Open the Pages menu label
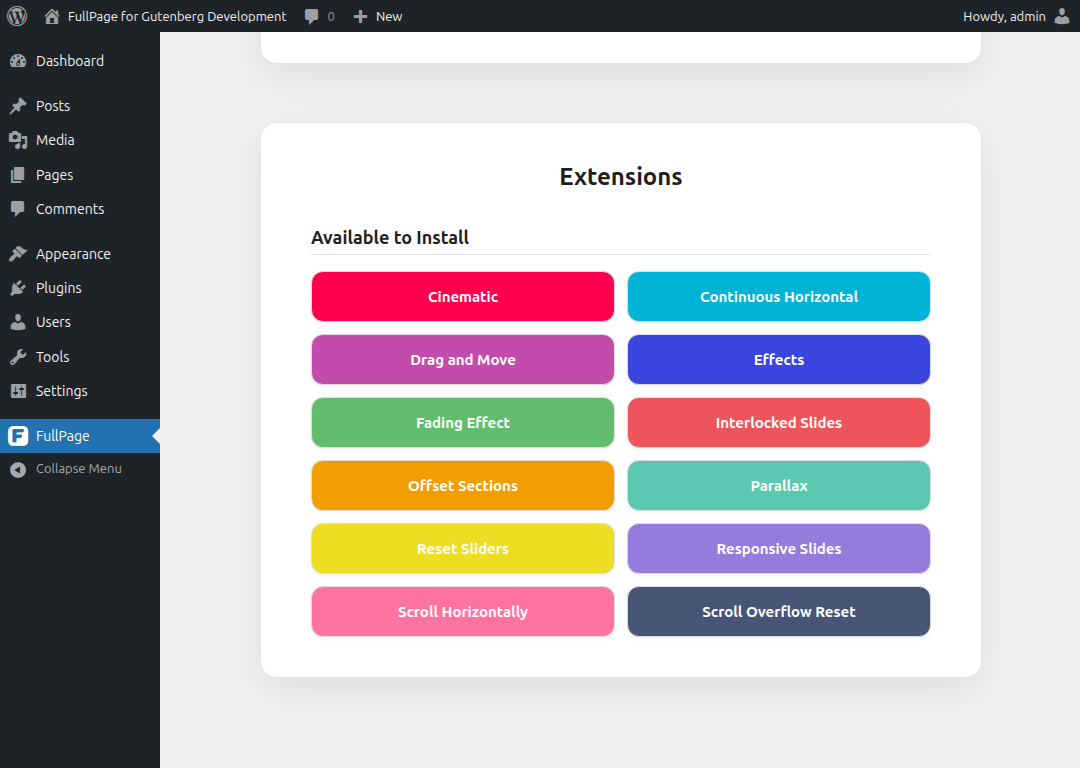The image size is (1080, 768). [54, 175]
